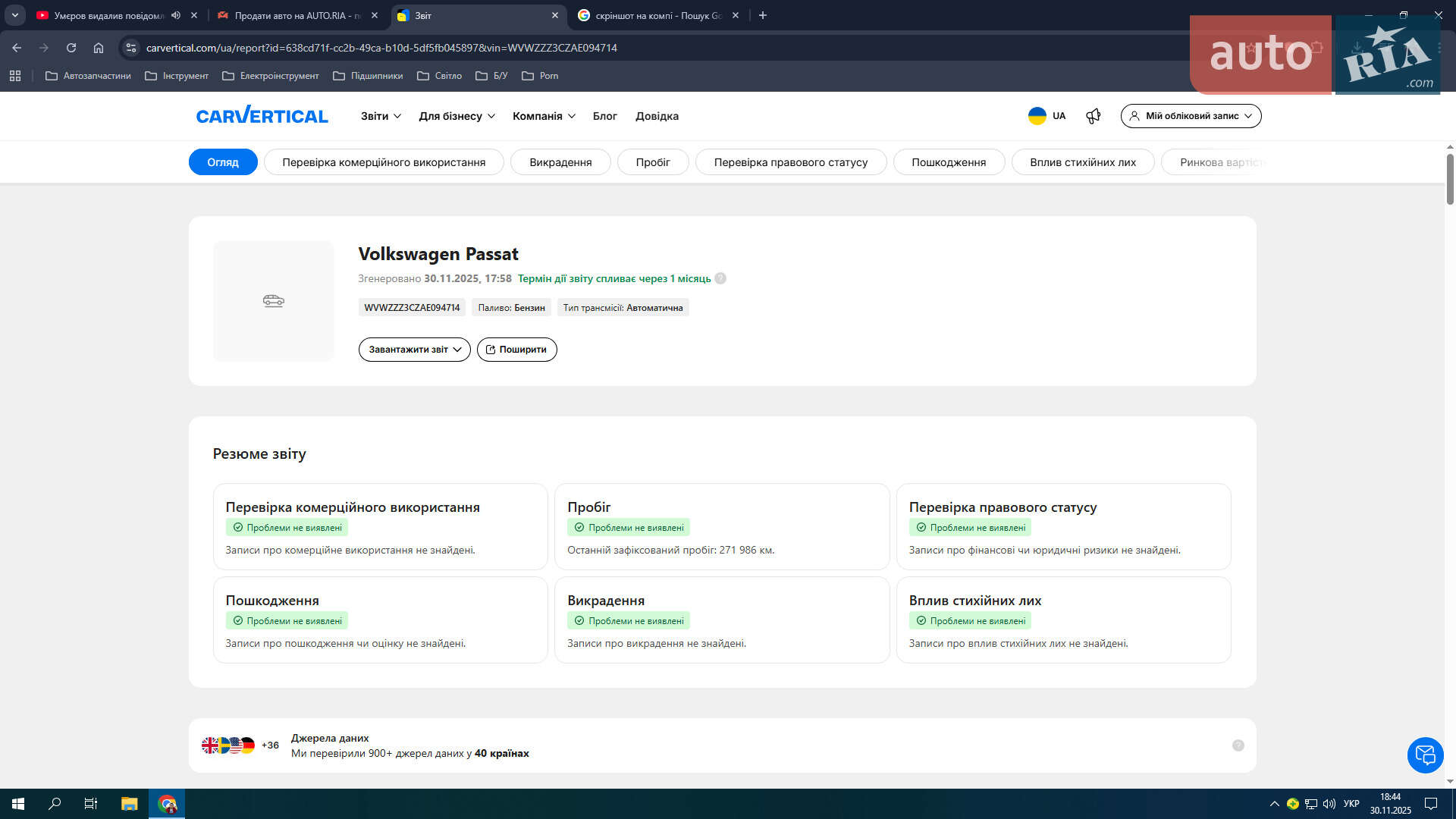
Task: Click the page vertical scrollbar
Action: pyautogui.click(x=1450, y=179)
